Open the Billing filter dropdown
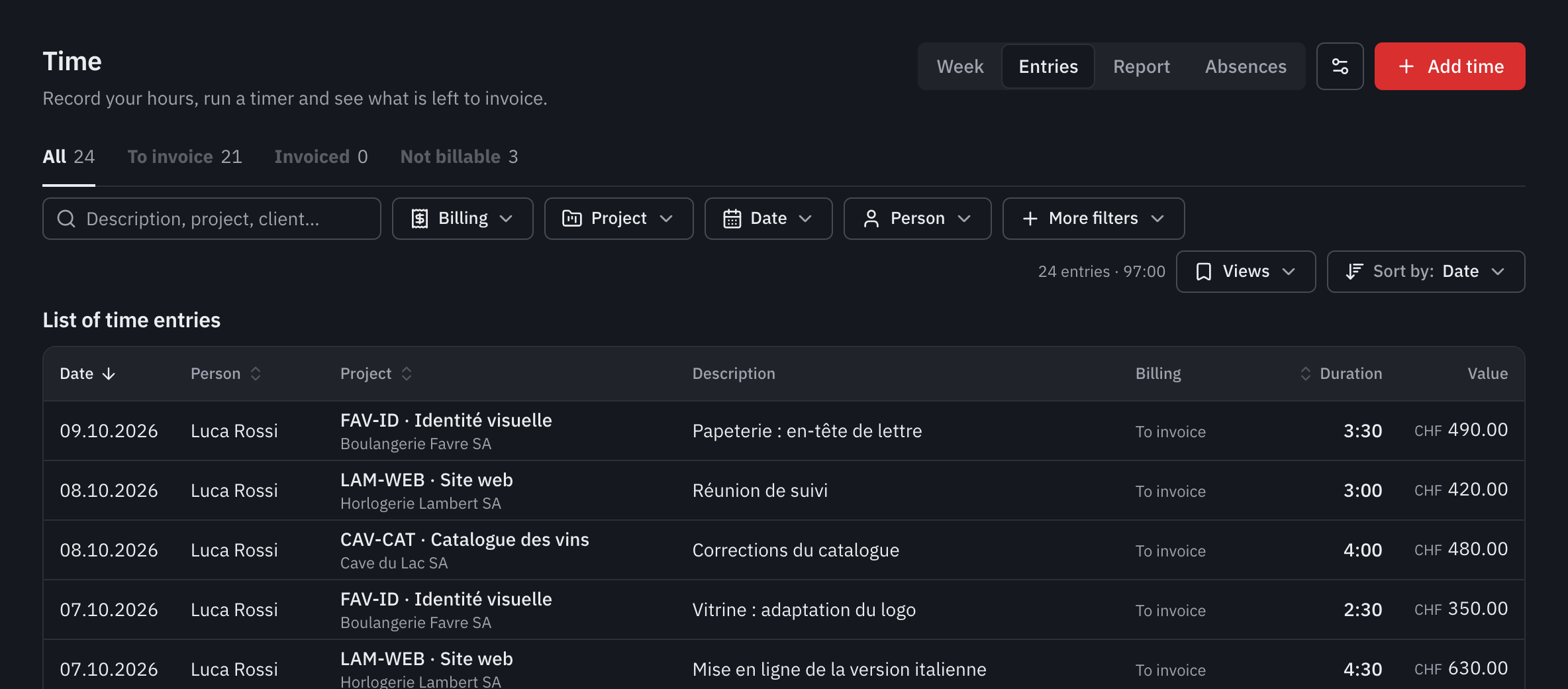This screenshot has width=1568, height=689. click(x=462, y=219)
